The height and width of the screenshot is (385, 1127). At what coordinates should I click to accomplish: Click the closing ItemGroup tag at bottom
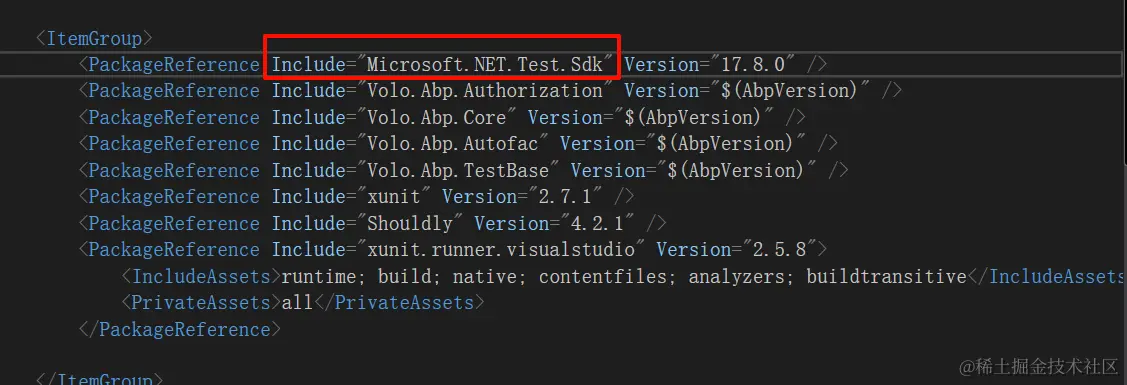pyautogui.click(x=99, y=378)
